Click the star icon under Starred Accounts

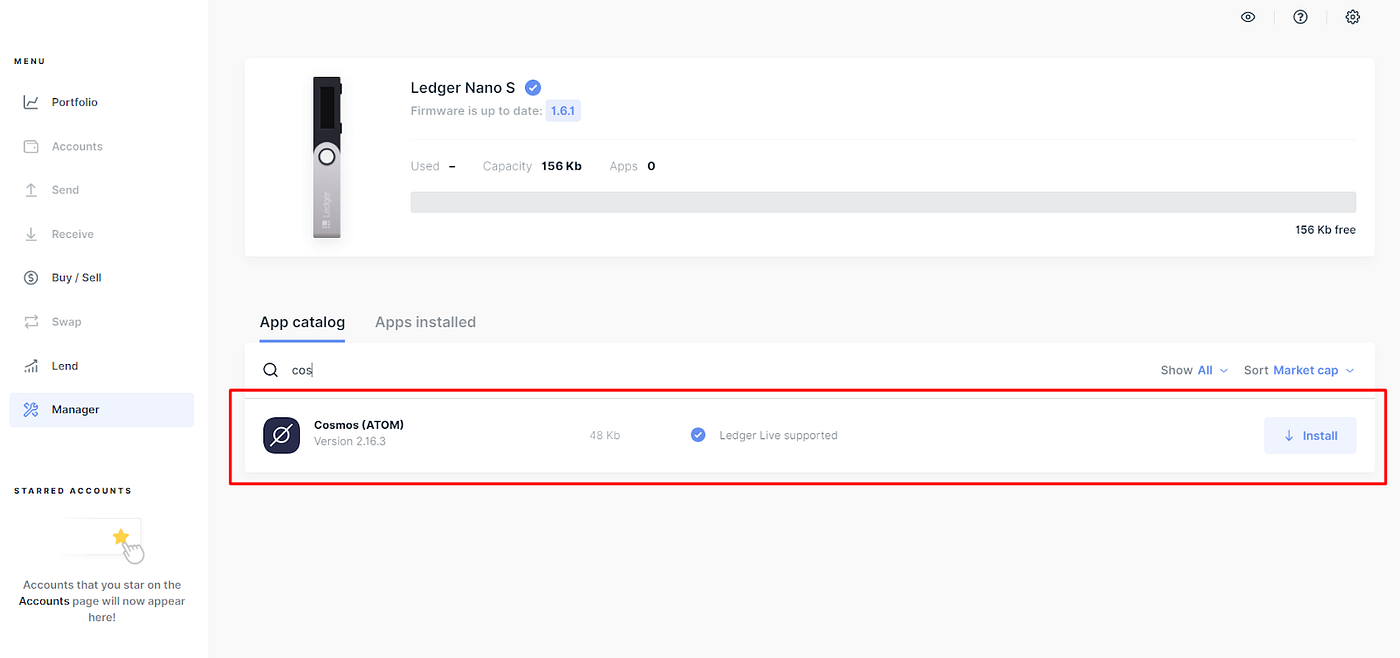(121, 537)
